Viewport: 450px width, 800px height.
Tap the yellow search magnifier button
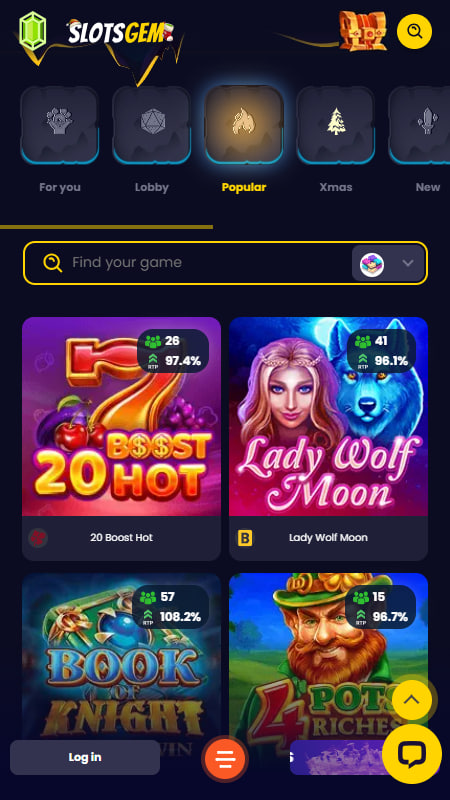click(x=414, y=32)
